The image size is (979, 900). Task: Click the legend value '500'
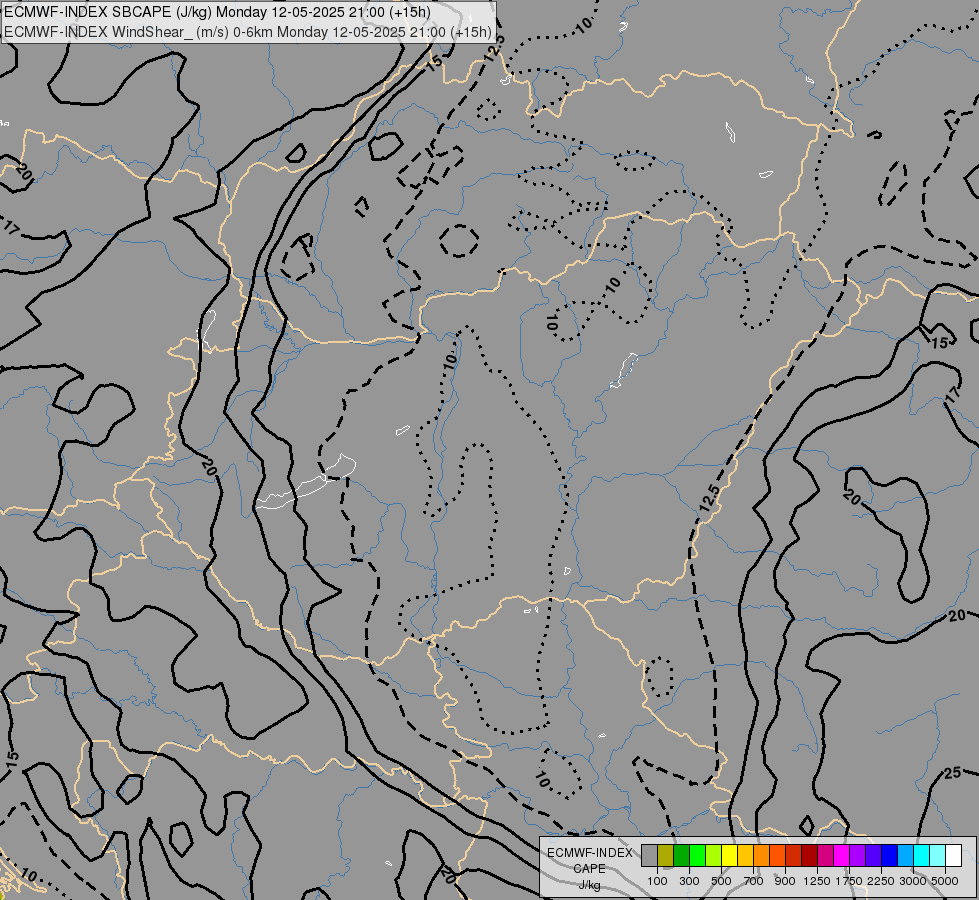coord(721,881)
